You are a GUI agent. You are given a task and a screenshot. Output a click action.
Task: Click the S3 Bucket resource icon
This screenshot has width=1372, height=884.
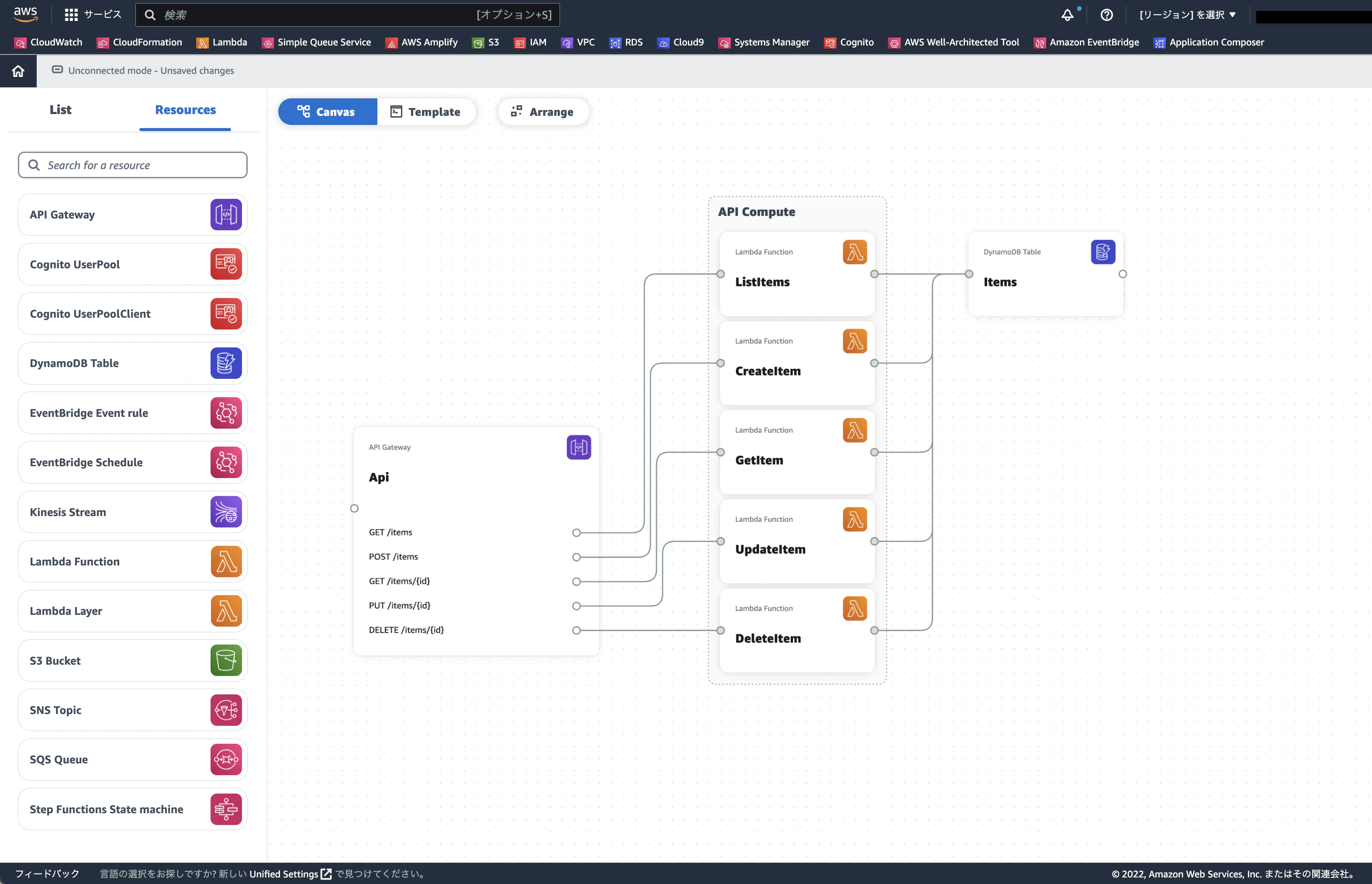coord(226,661)
